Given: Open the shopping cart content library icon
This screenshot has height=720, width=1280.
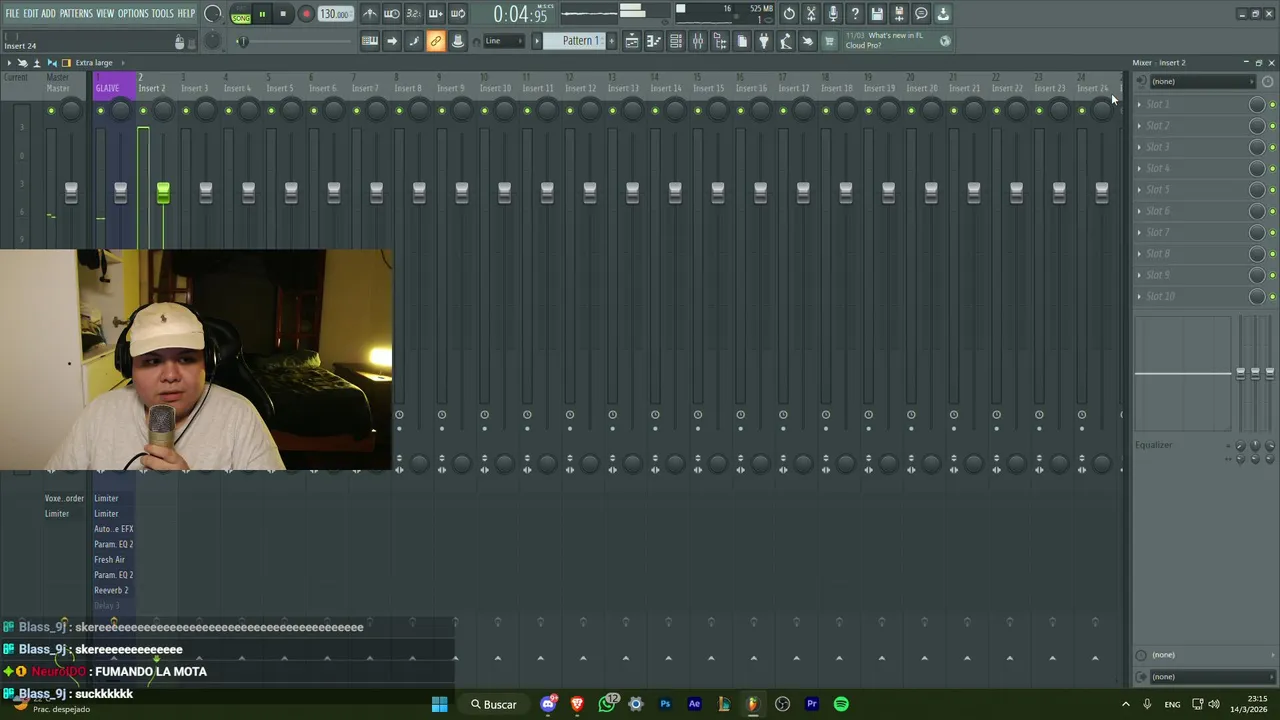Looking at the screenshot, I should (829, 41).
